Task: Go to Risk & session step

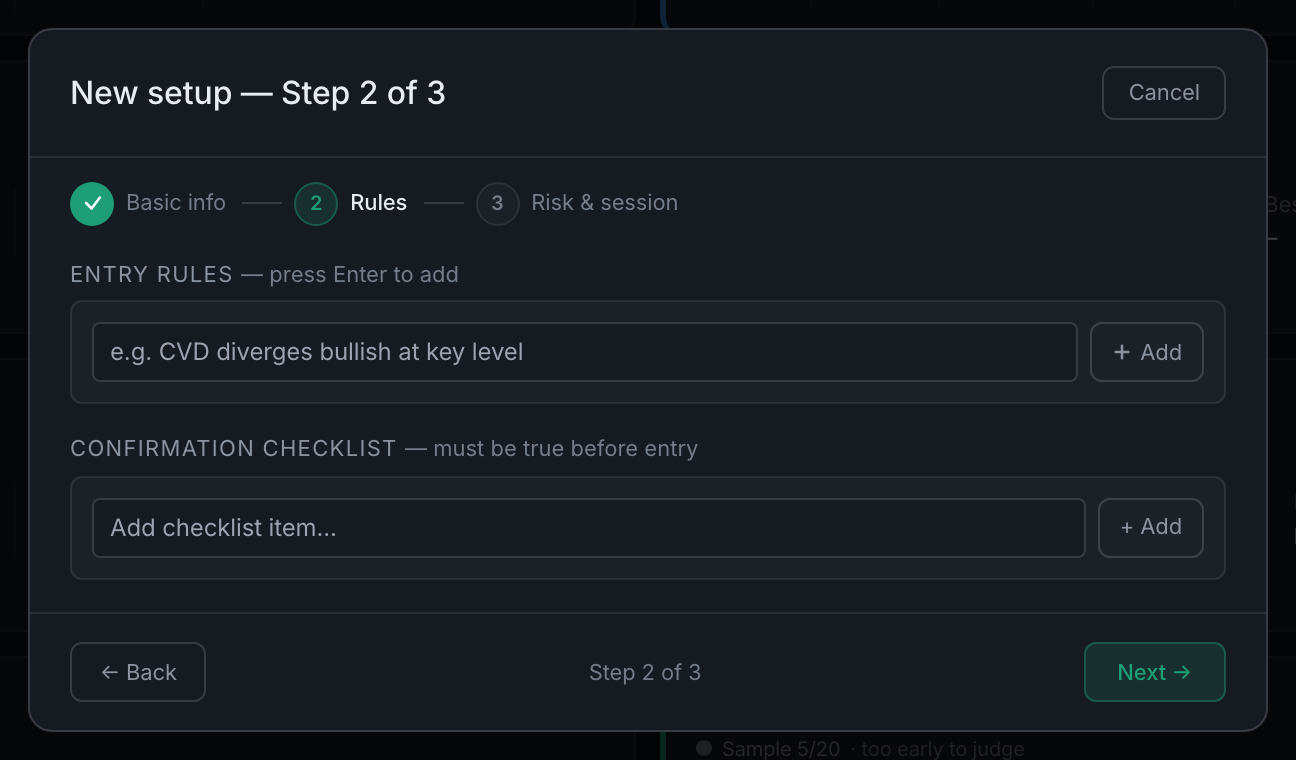Action: pos(604,203)
